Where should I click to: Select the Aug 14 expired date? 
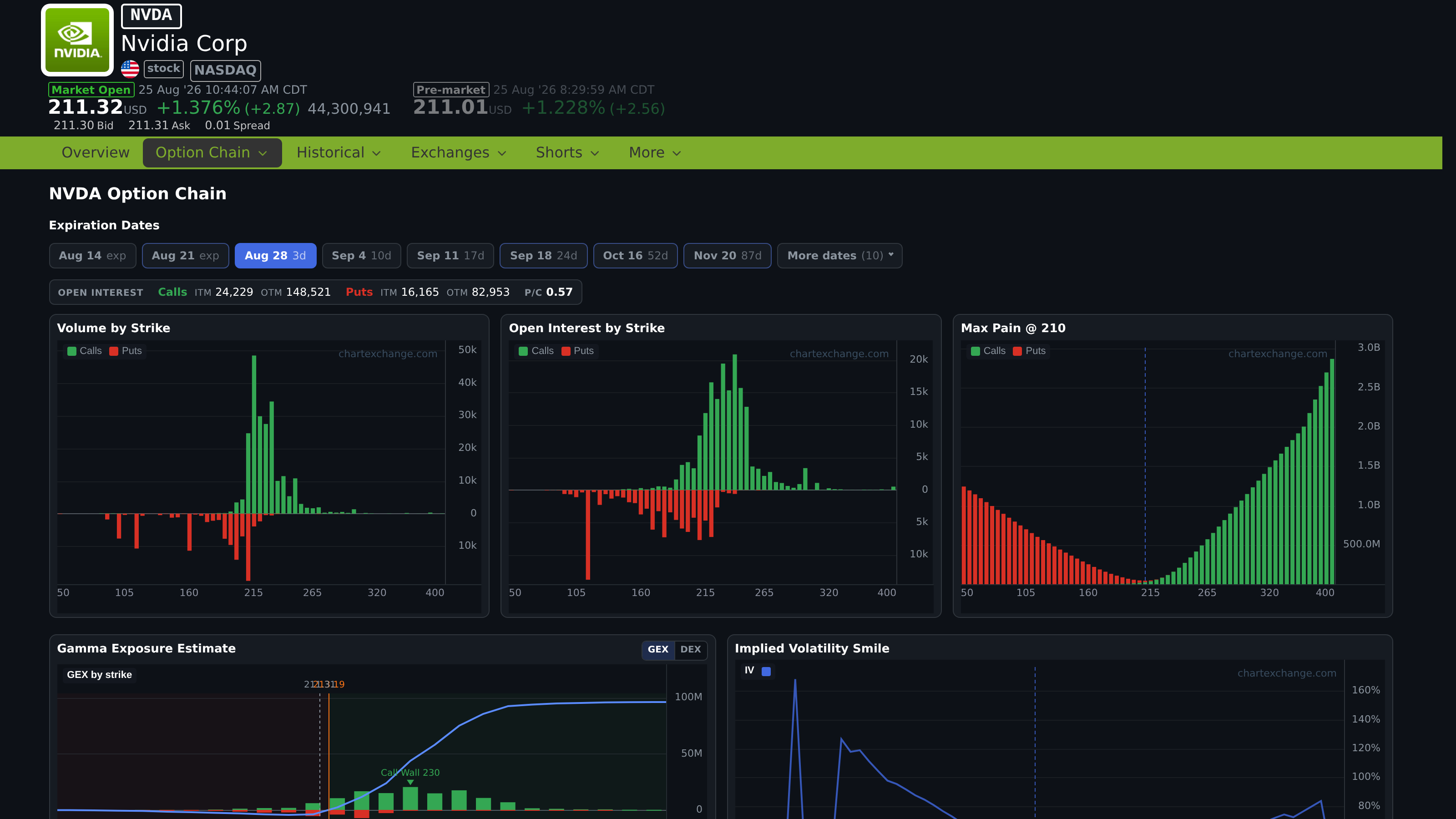[x=93, y=255]
